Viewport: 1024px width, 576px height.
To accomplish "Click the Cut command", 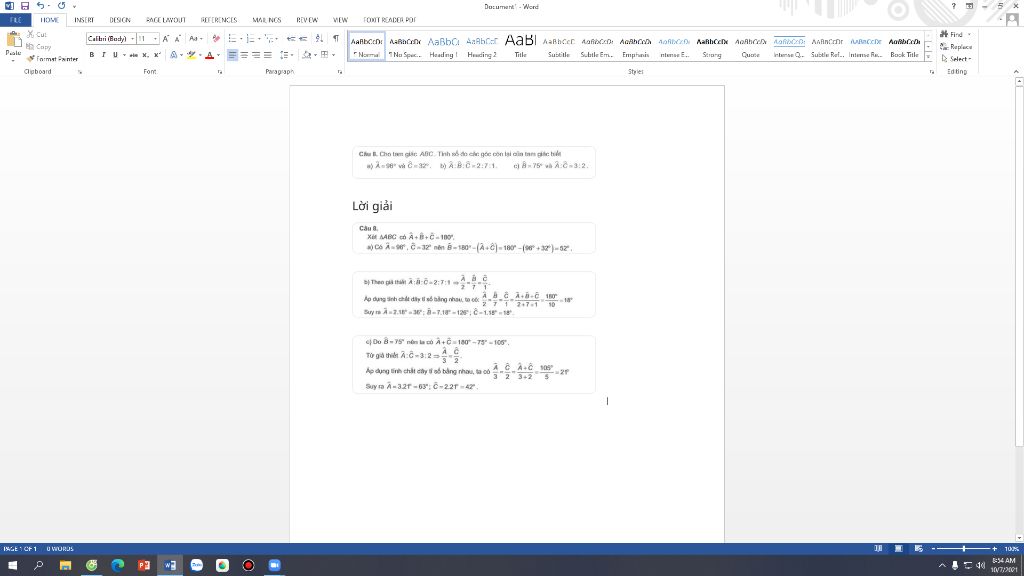I will 37,34.
